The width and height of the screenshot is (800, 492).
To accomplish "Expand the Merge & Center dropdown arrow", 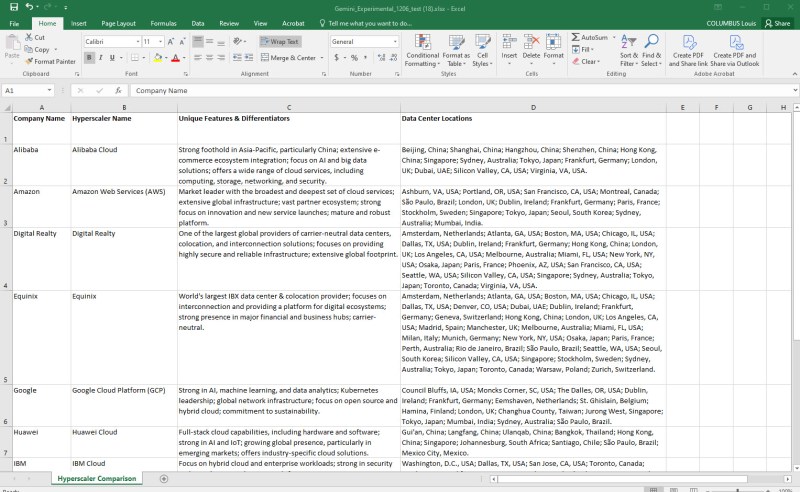I will 322,58.
